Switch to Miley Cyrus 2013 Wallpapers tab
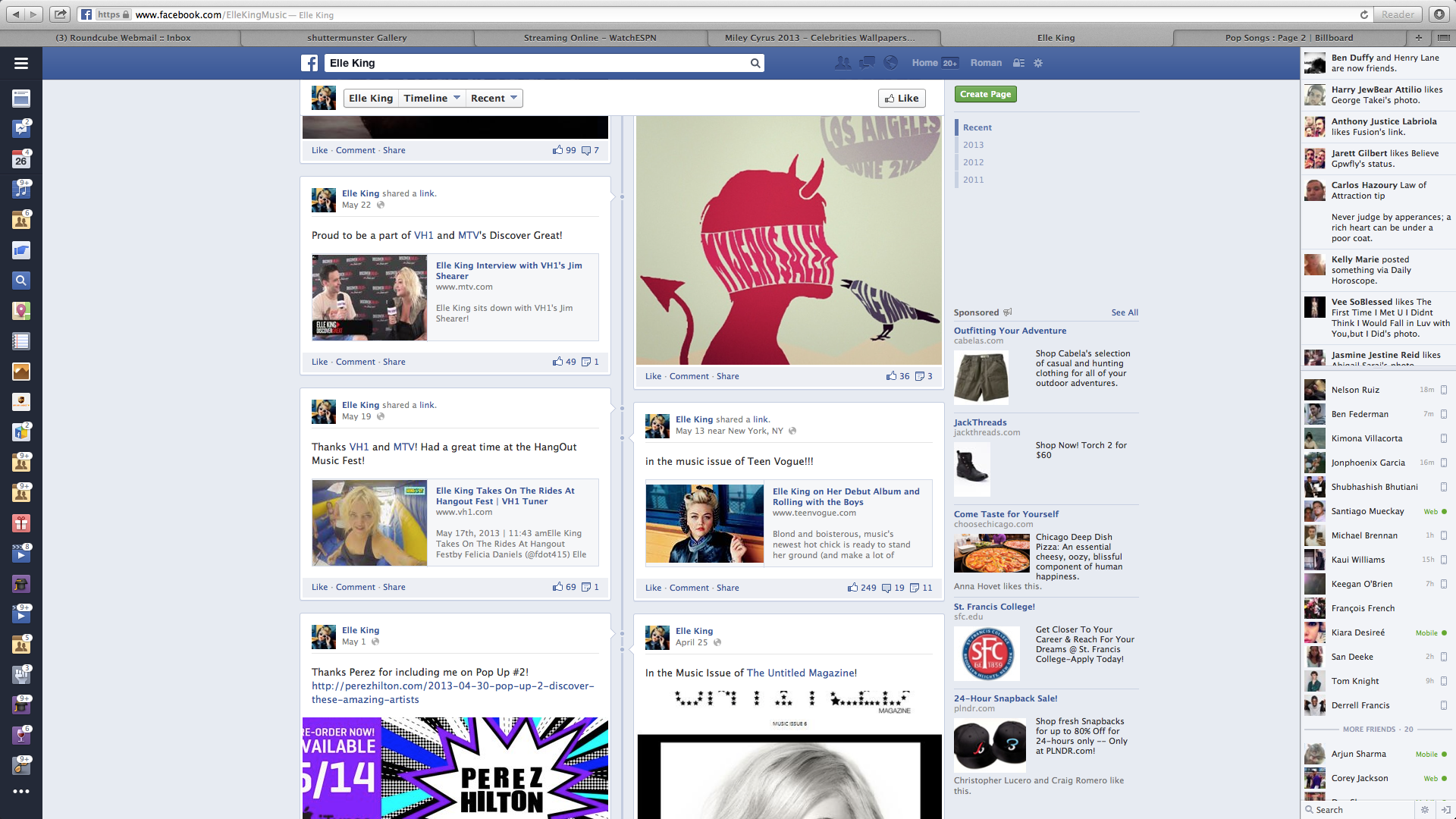Viewport: 1456px width, 819px height. [x=820, y=37]
